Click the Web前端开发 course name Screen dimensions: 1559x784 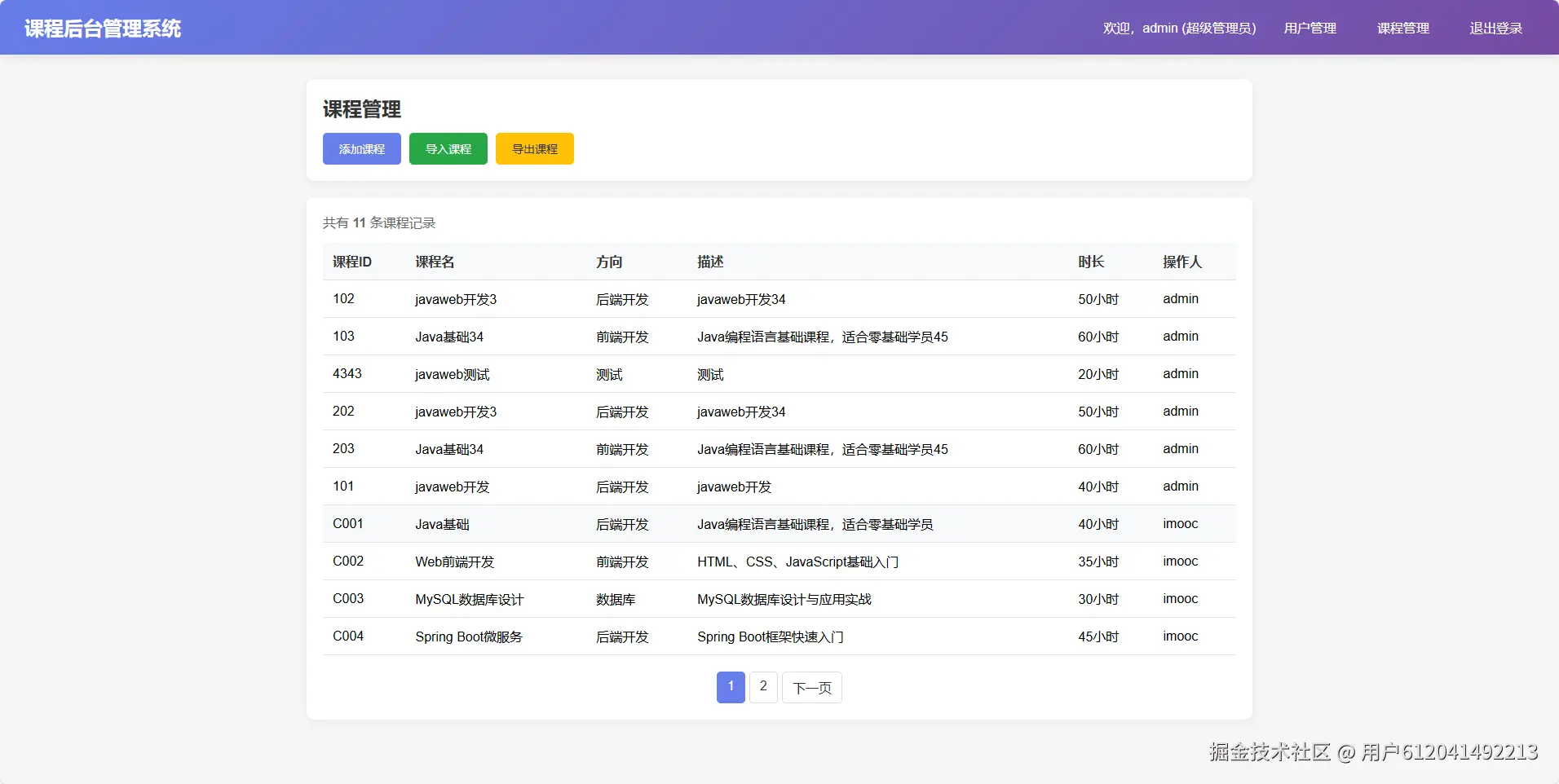(x=454, y=562)
